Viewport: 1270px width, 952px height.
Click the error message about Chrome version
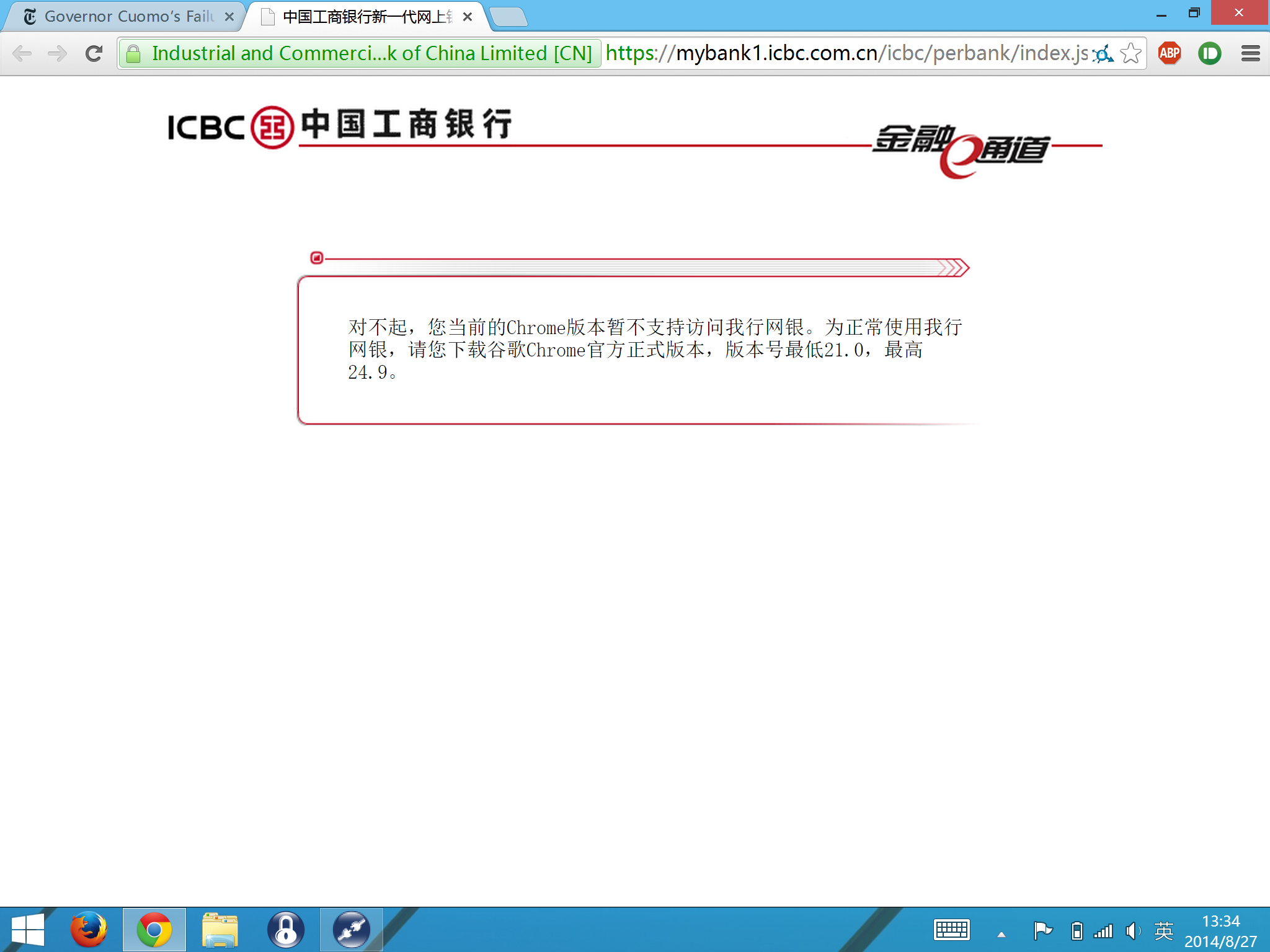tap(655, 350)
